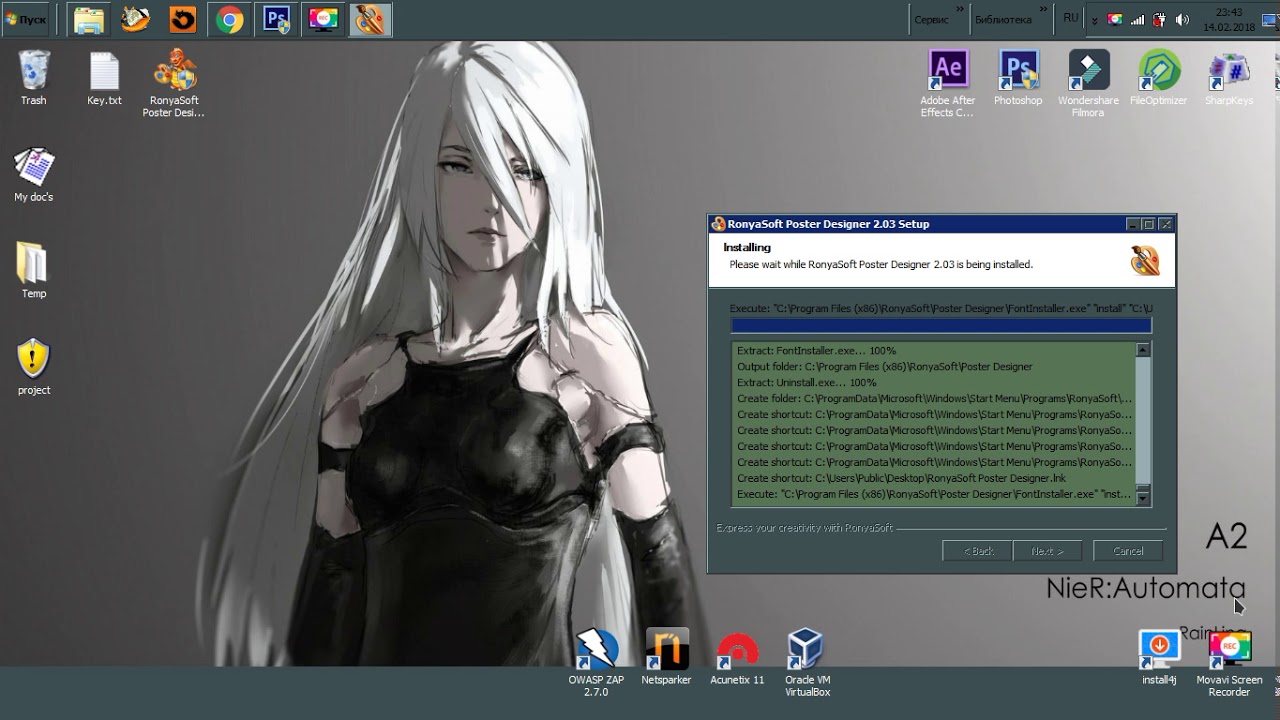Click the 'Installing' heading in setup
The image size is (1280, 720).
[747, 248]
